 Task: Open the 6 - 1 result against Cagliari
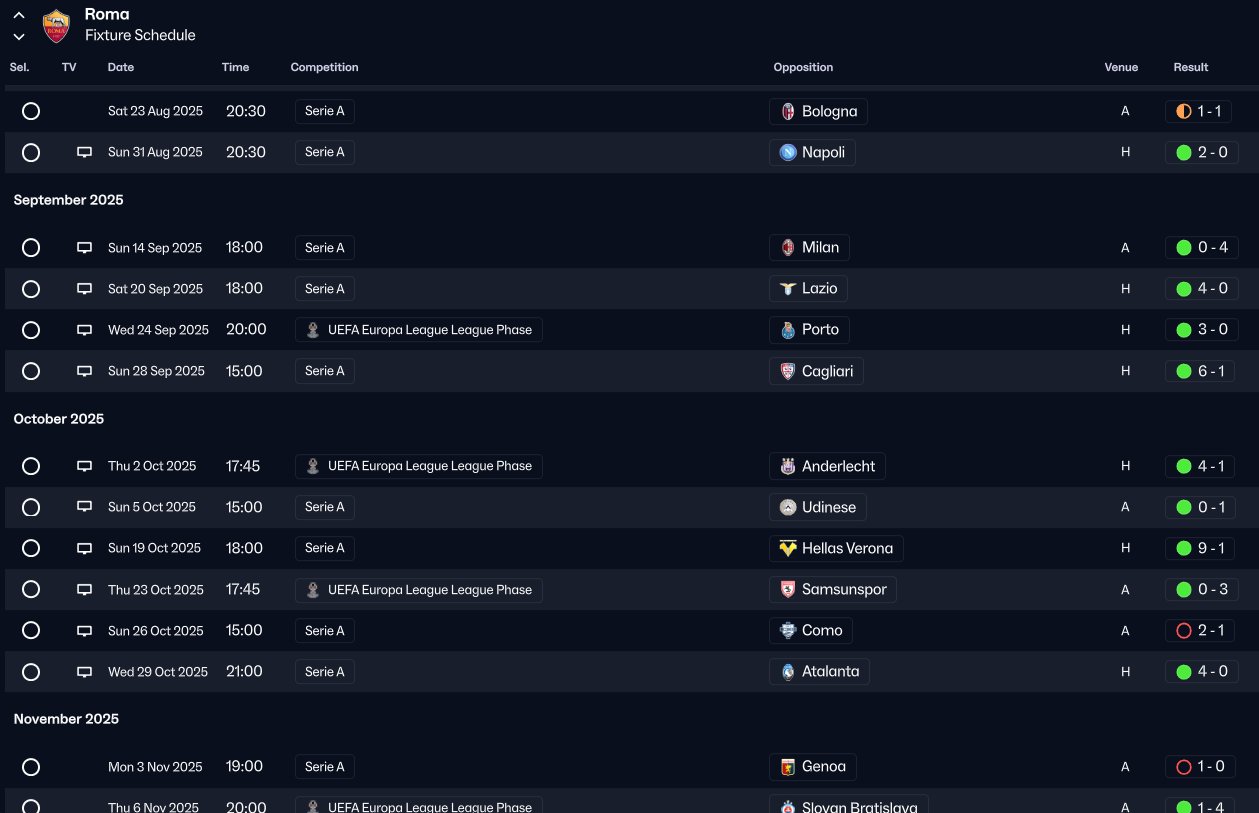1198,371
